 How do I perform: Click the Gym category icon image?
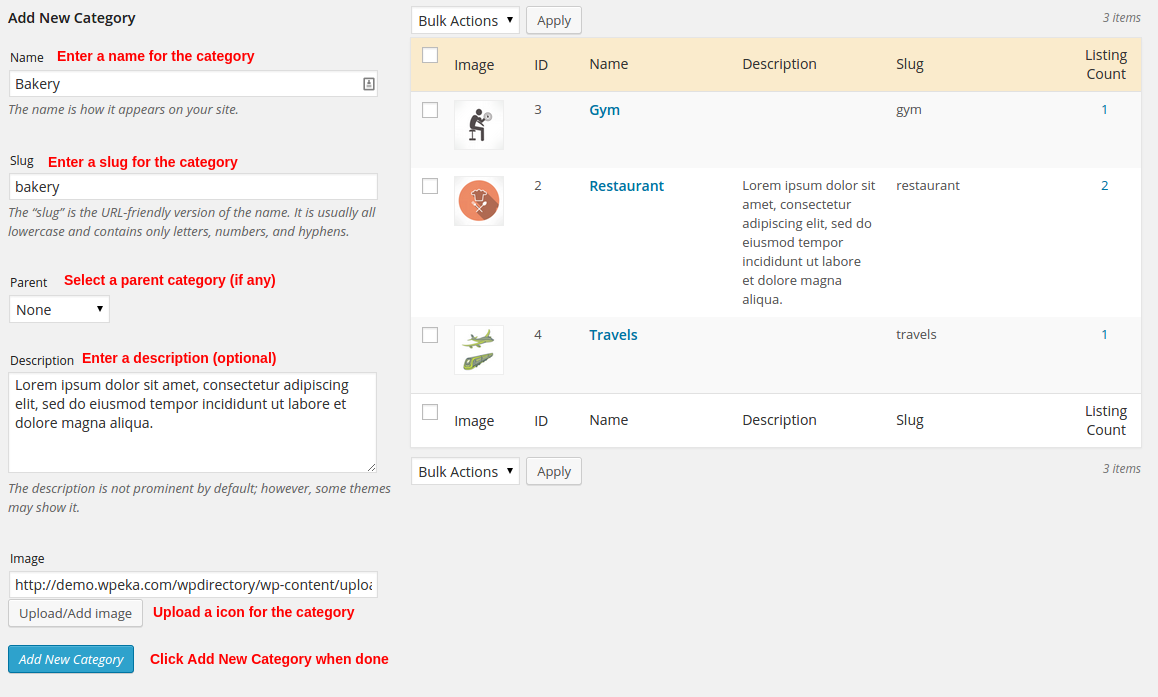(x=479, y=125)
